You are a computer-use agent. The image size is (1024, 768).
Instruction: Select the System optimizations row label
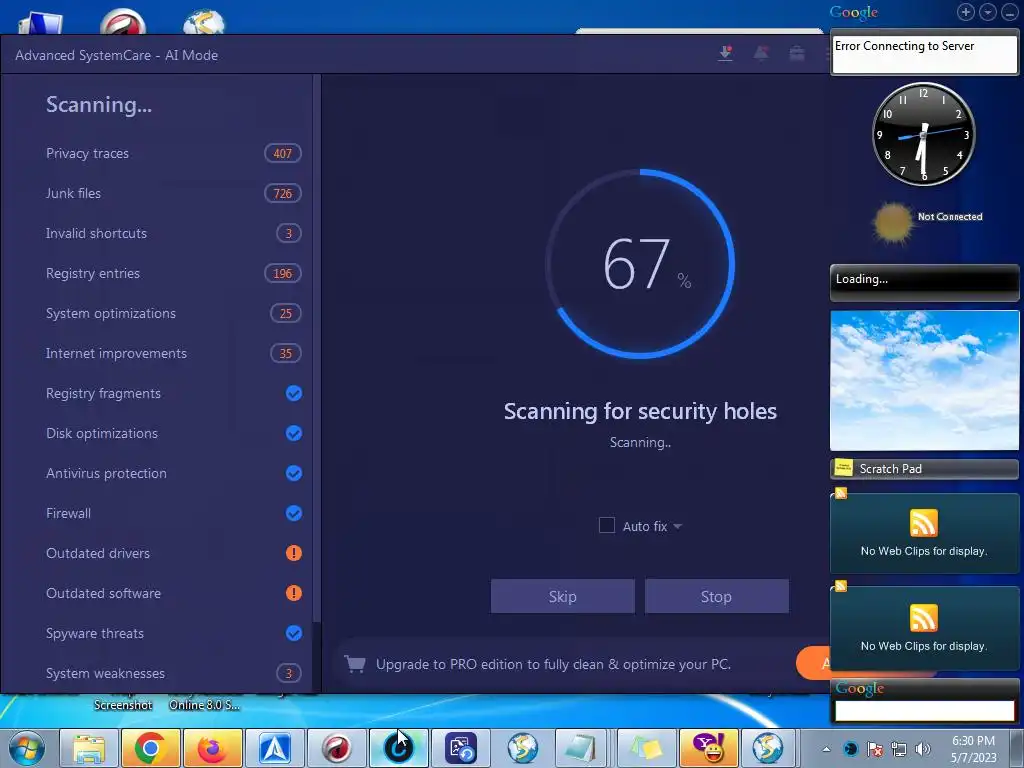(x=110, y=313)
